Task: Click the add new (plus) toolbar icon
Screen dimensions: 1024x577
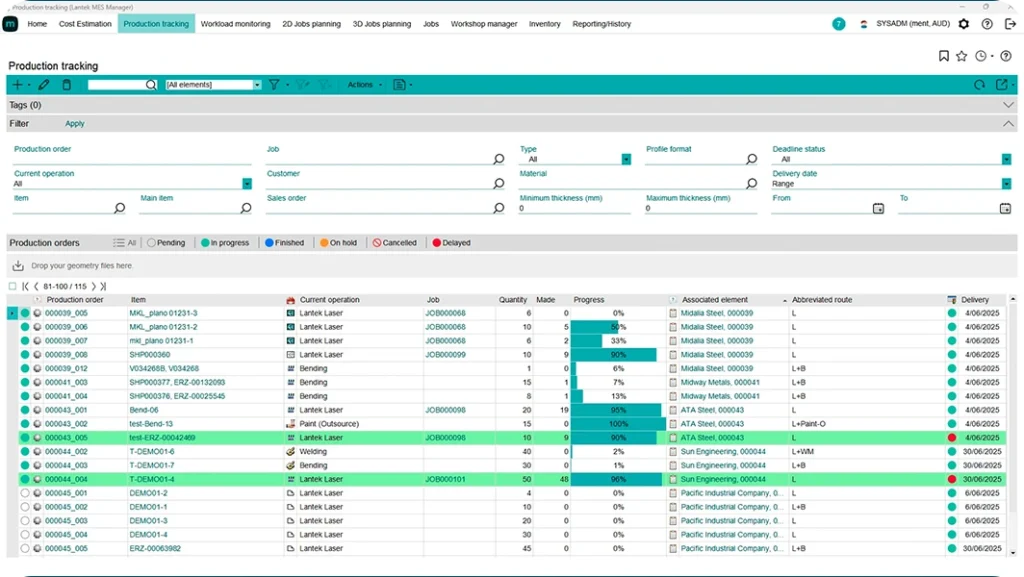Action: 17,85
